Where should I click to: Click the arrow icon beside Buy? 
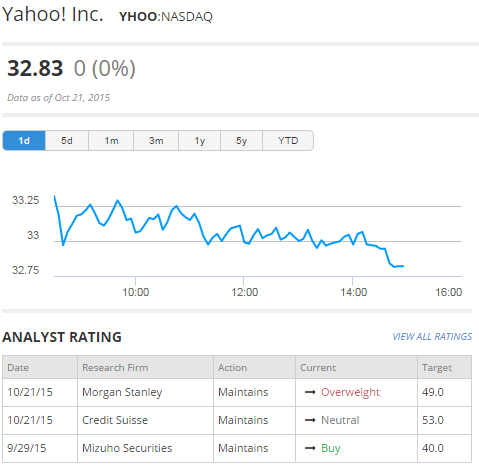tap(310, 448)
